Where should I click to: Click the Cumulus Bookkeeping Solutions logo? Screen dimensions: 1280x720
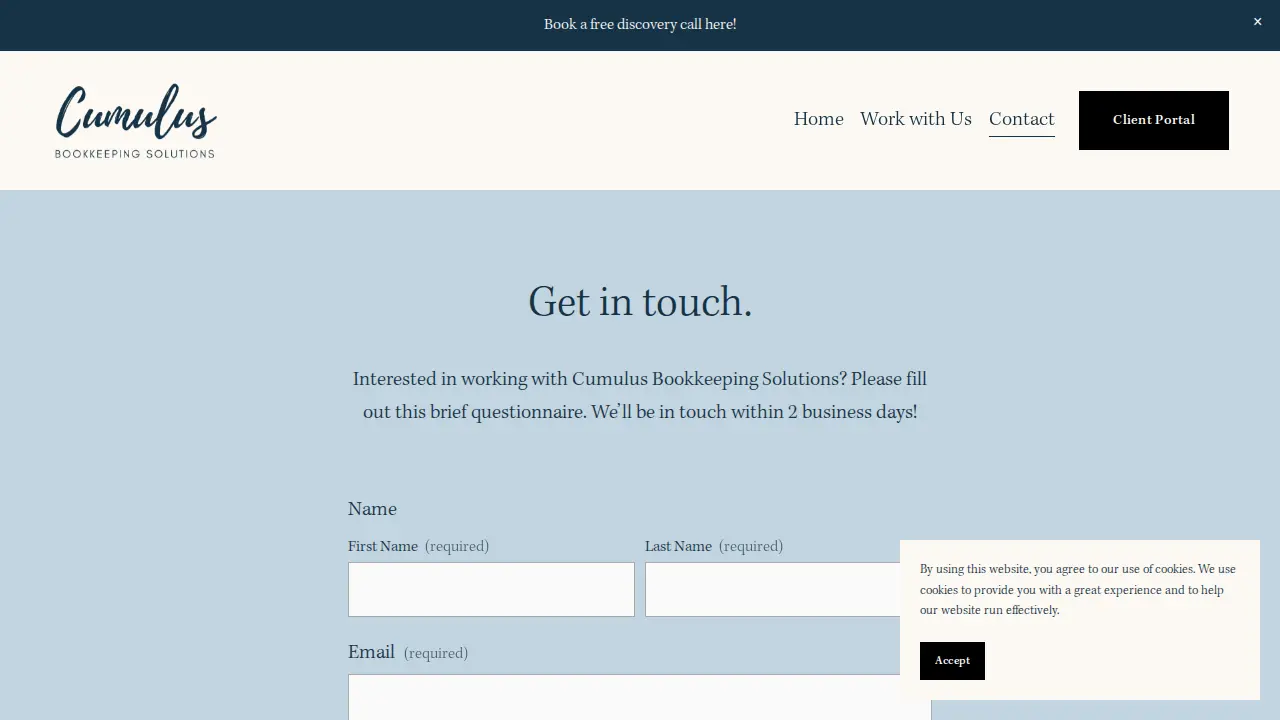[136, 121]
